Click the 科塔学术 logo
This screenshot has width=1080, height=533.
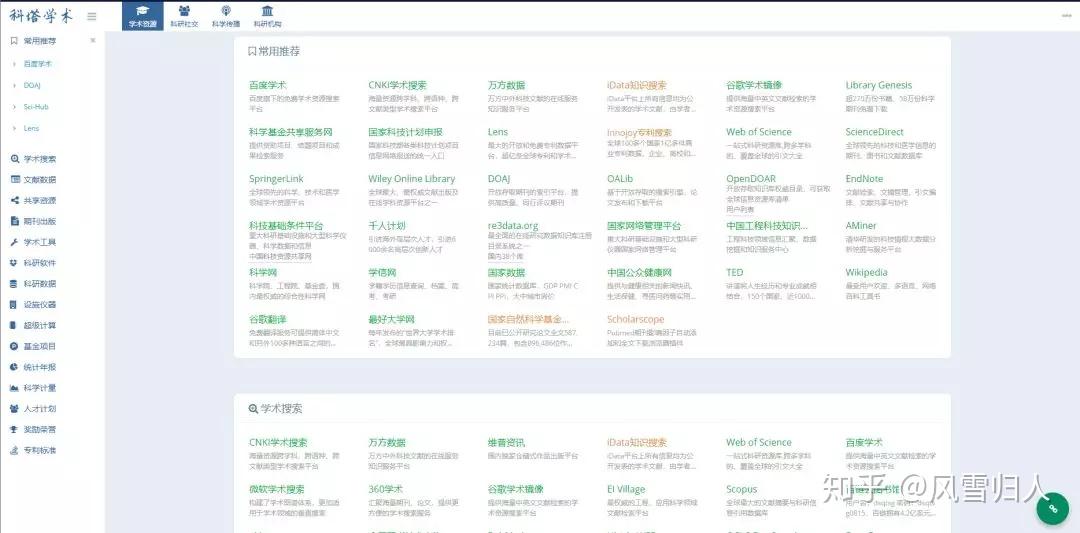pos(41,15)
